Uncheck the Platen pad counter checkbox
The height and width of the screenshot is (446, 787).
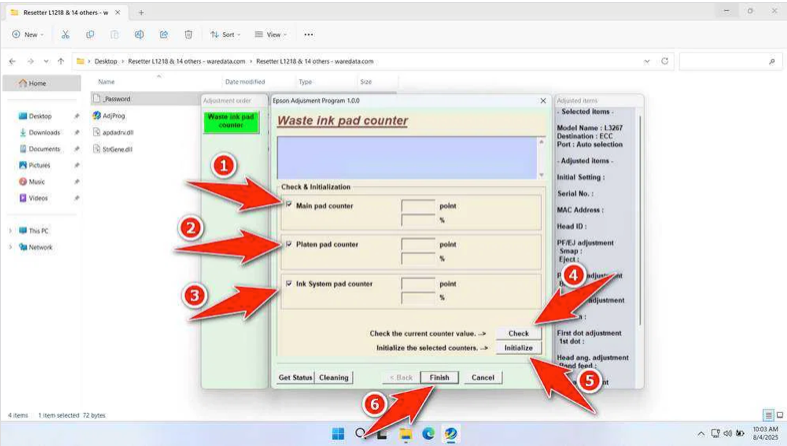coord(289,244)
